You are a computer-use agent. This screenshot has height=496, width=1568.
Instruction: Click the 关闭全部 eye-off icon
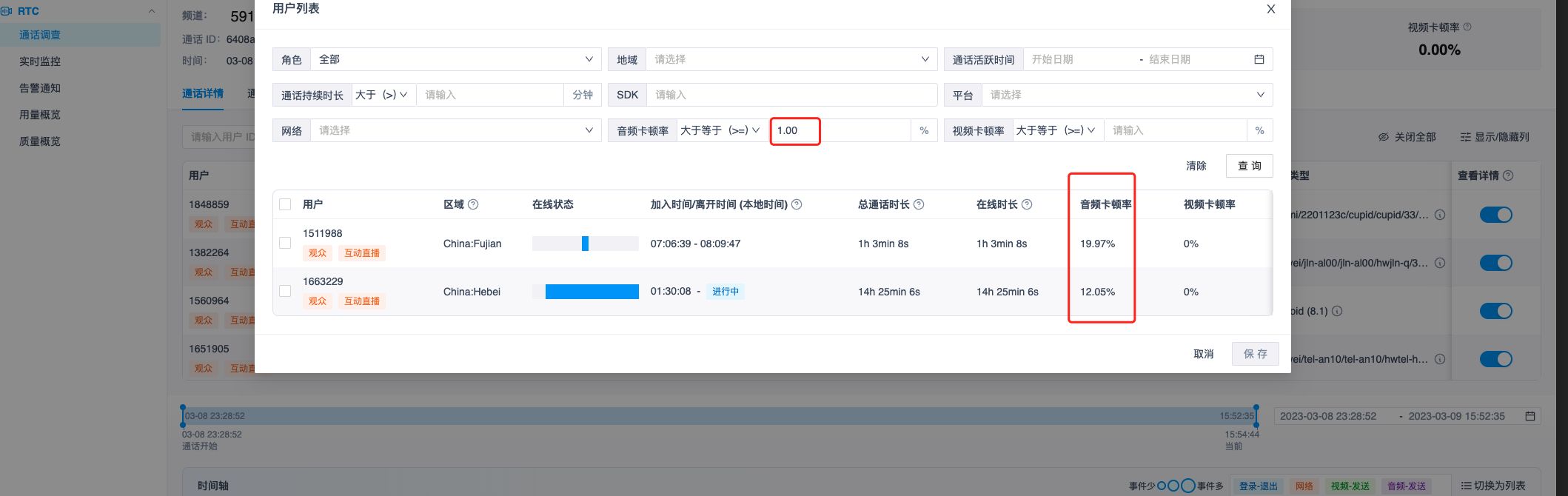click(1383, 137)
